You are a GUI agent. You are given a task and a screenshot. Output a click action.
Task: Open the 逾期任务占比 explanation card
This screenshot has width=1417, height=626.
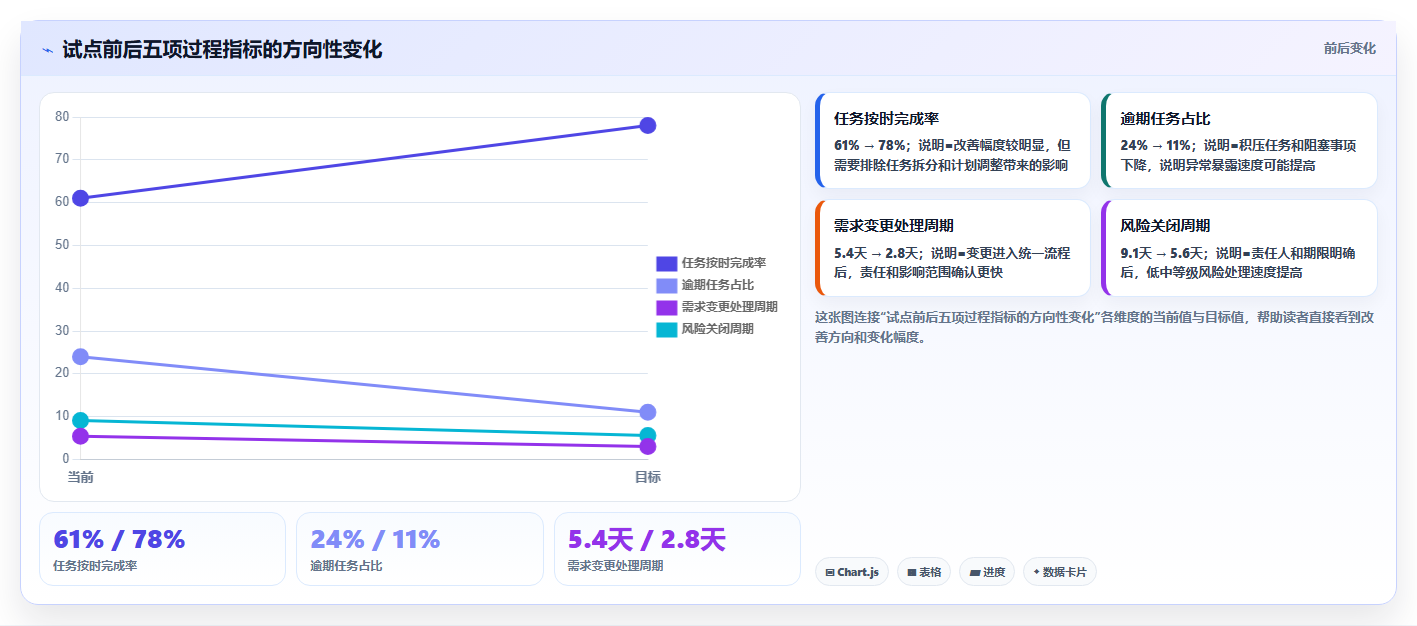click(1239, 141)
